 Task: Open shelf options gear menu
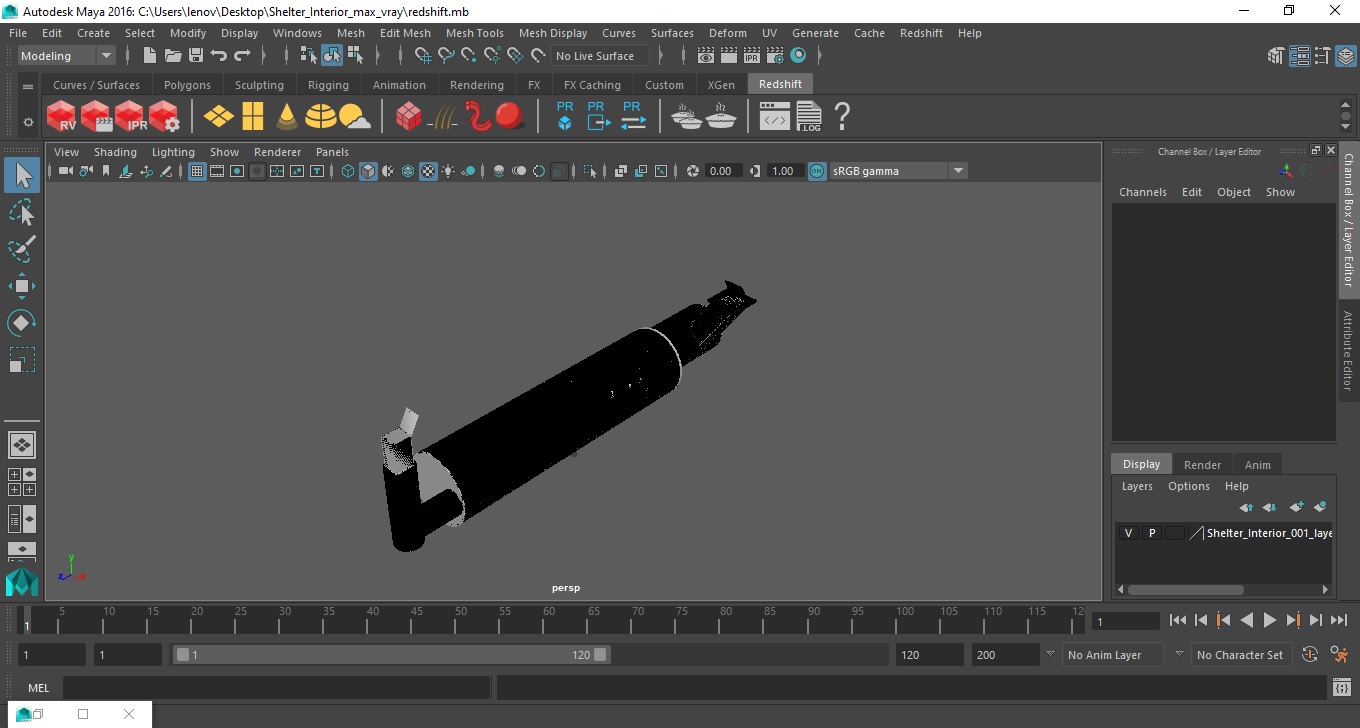pyautogui.click(x=28, y=122)
